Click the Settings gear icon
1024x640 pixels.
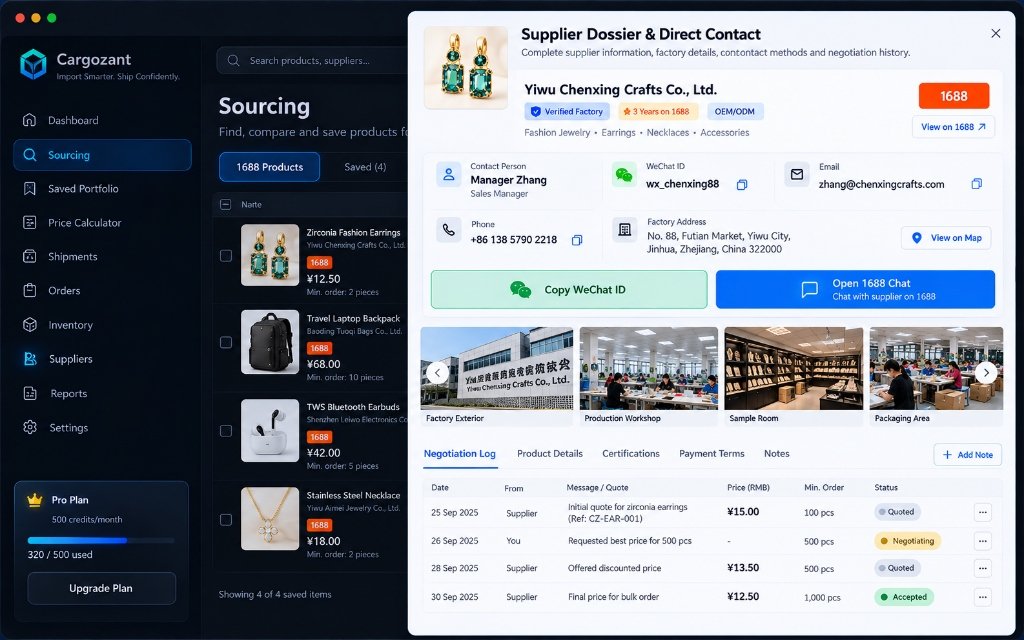click(x=30, y=427)
